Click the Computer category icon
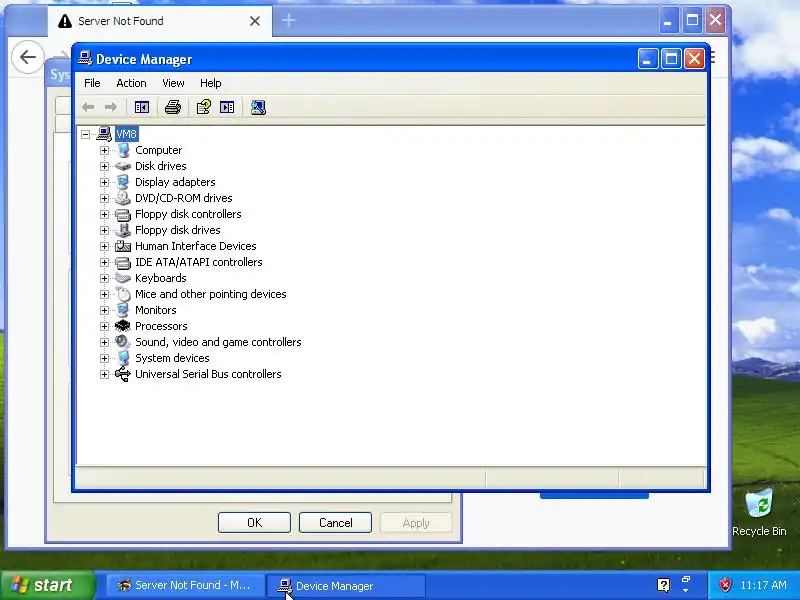Screen dimensions: 800x600 click(123, 150)
